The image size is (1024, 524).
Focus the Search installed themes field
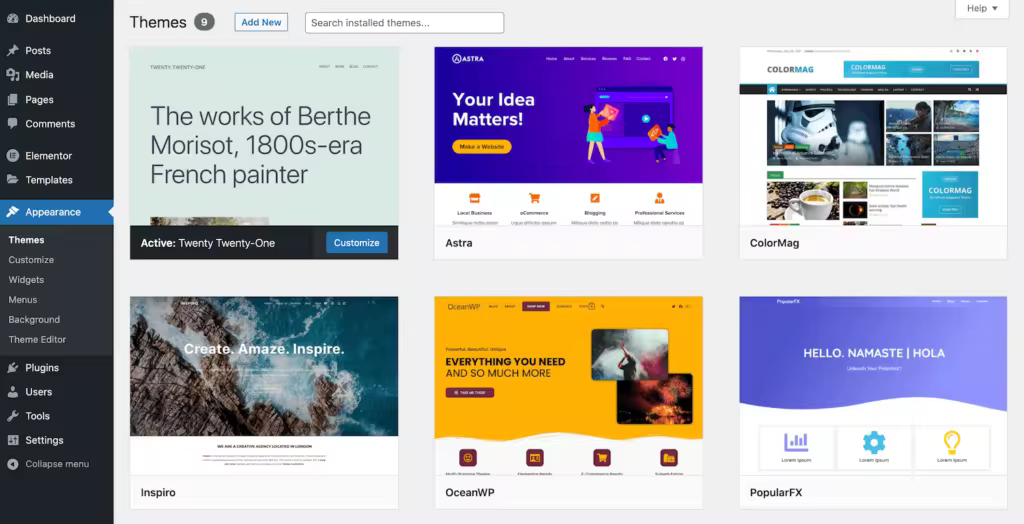point(404,23)
